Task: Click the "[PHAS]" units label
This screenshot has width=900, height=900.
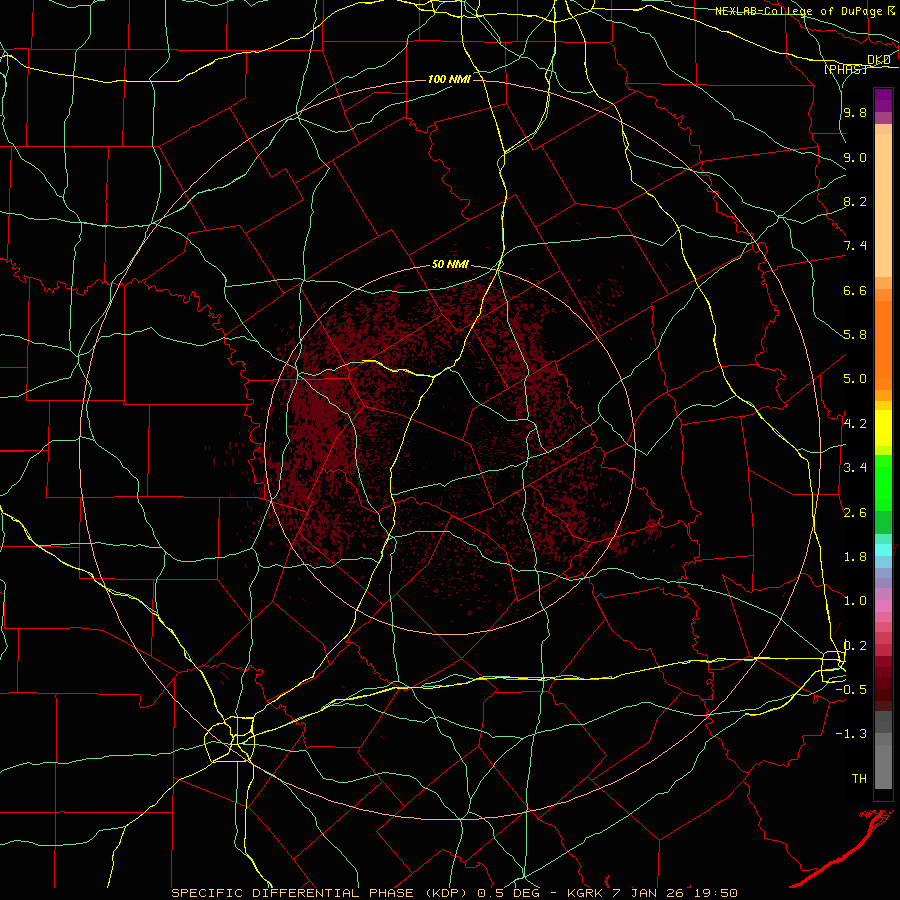Action: 845,69
